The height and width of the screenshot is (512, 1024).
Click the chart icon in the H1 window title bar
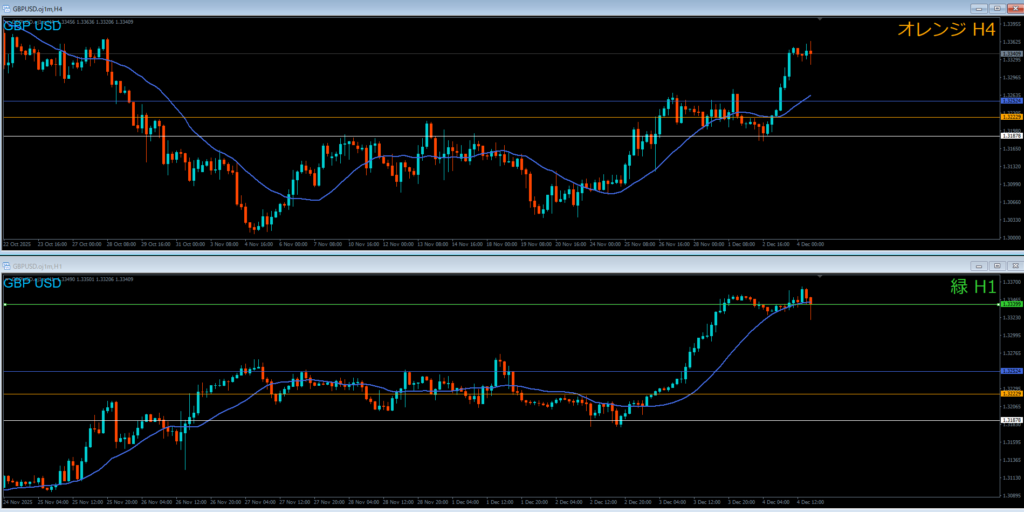[6, 266]
